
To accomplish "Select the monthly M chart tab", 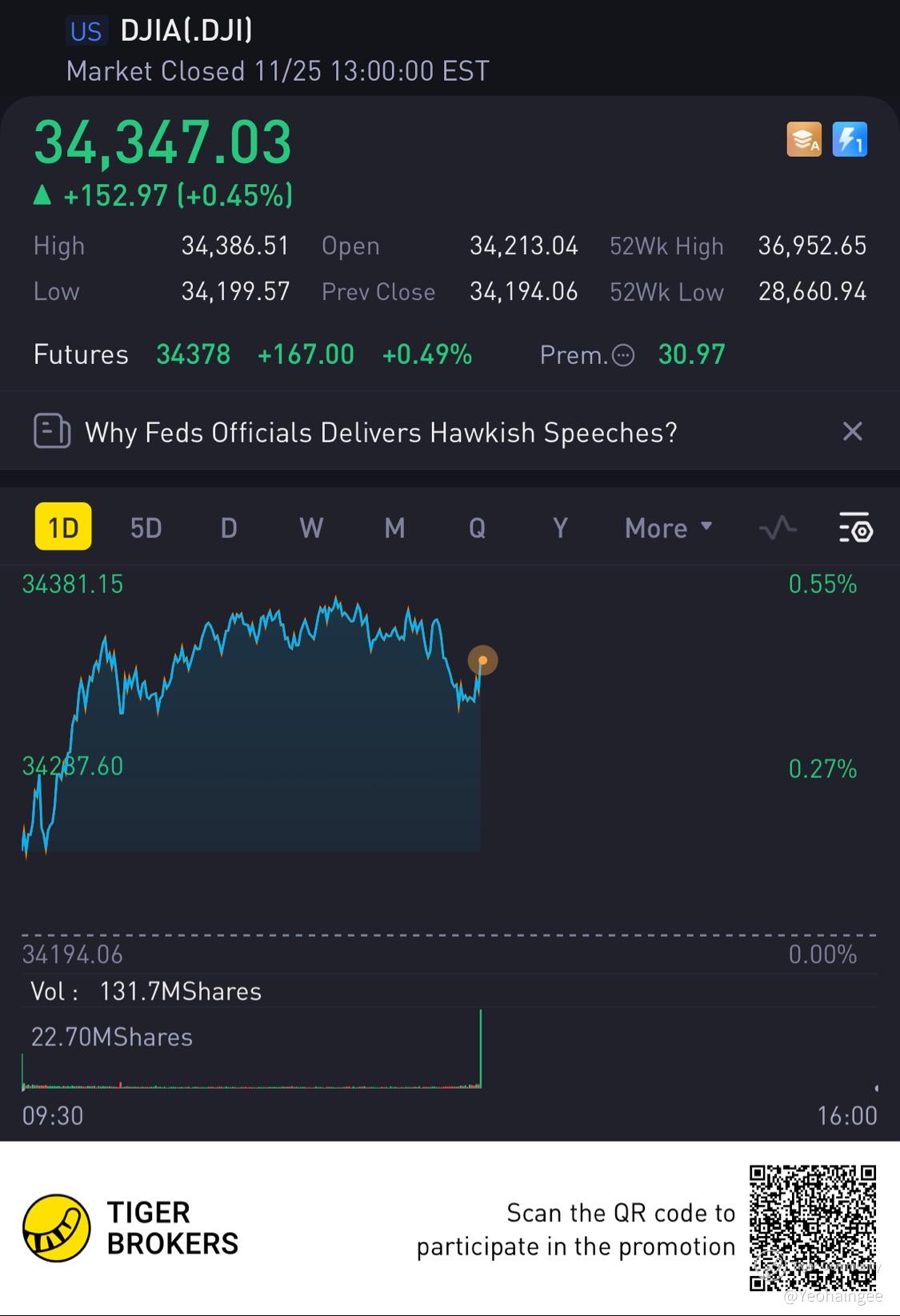I will point(394,528).
